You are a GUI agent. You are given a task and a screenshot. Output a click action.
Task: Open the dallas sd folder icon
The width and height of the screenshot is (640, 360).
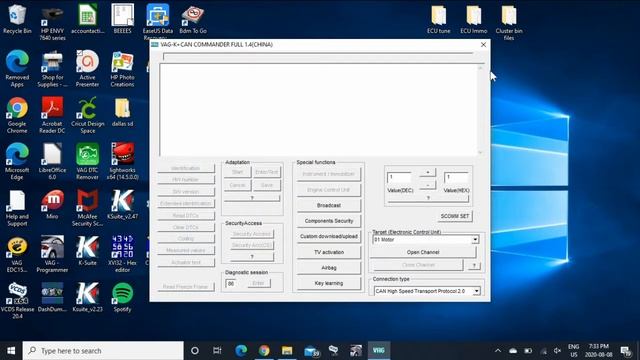[122, 112]
